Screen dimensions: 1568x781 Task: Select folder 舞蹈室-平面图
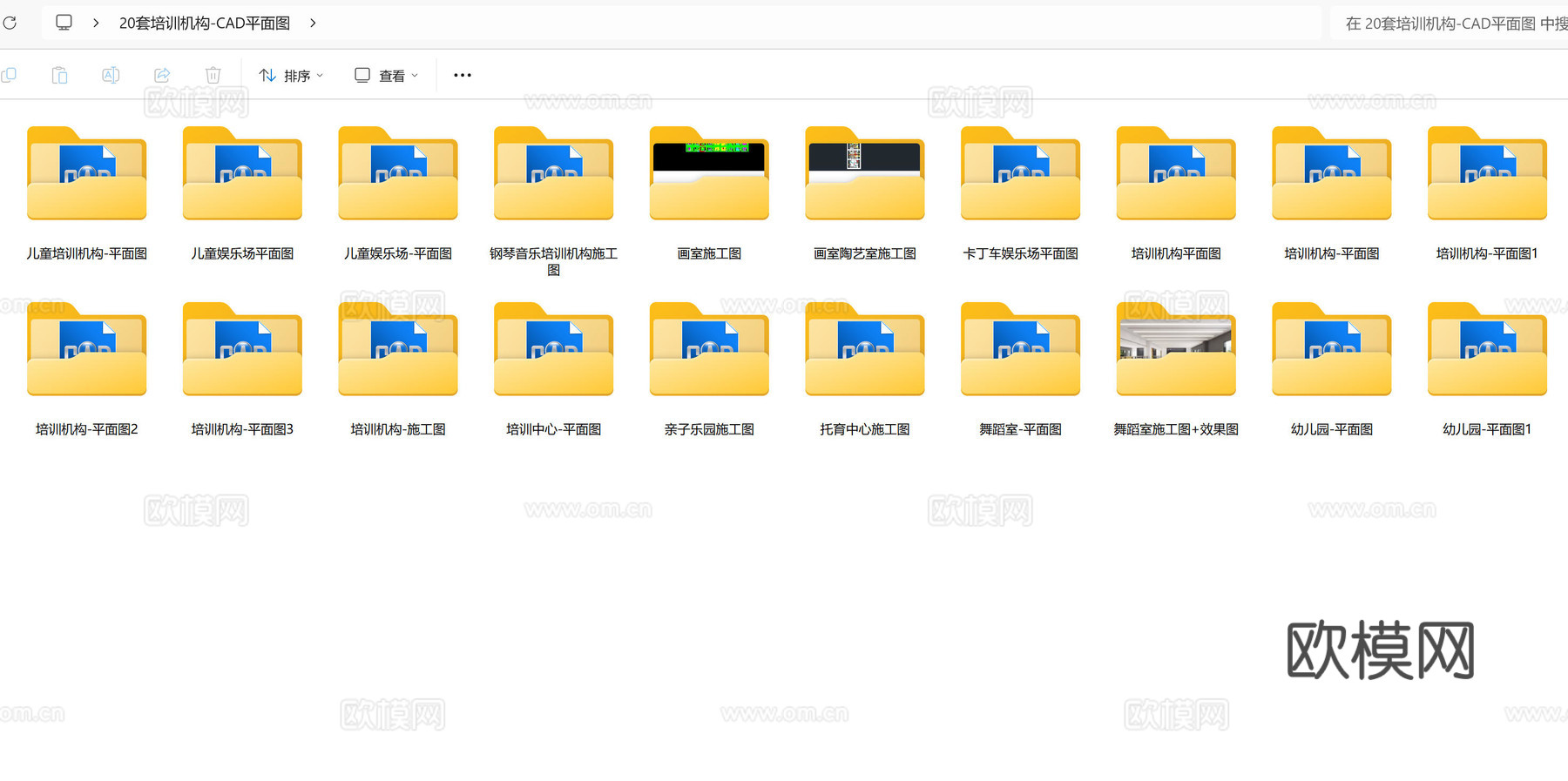[x=1020, y=369]
